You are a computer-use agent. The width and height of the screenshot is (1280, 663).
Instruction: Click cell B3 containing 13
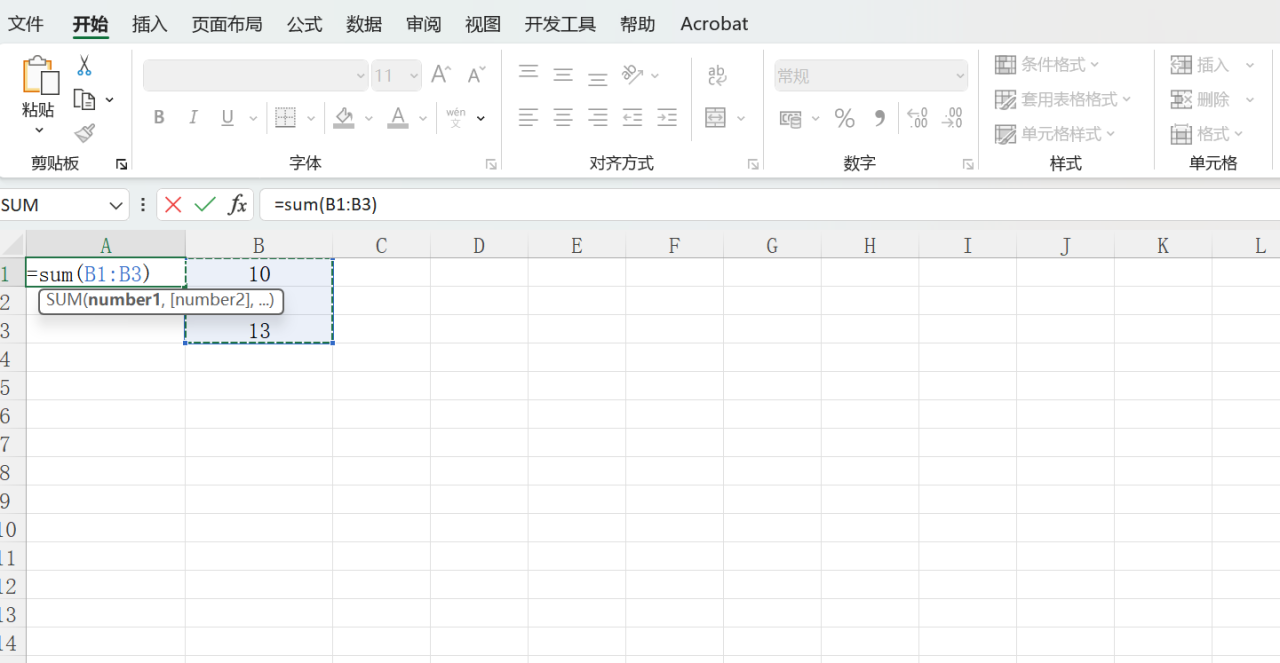[259, 330]
